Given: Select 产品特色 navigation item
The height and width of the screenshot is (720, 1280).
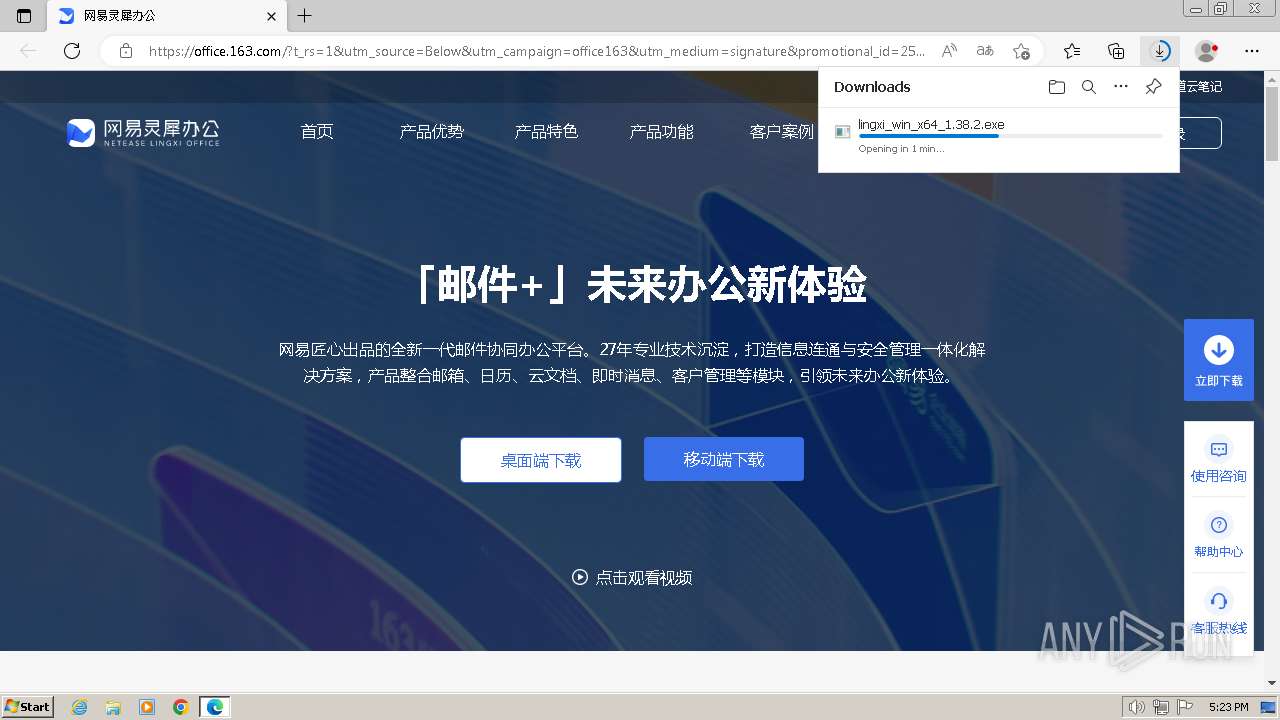Looking at the screenshot, I should [x=546, y=132].
